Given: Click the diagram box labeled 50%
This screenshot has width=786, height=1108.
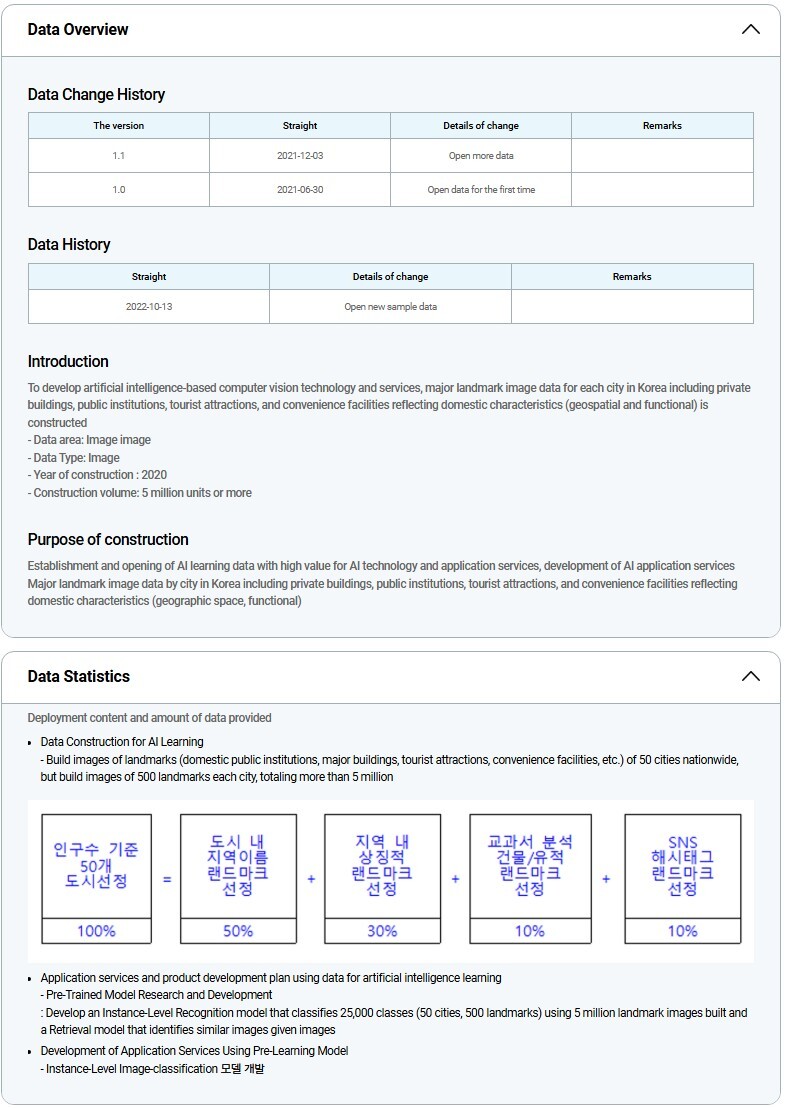Looking at the screenshot, I should (238, 878).
